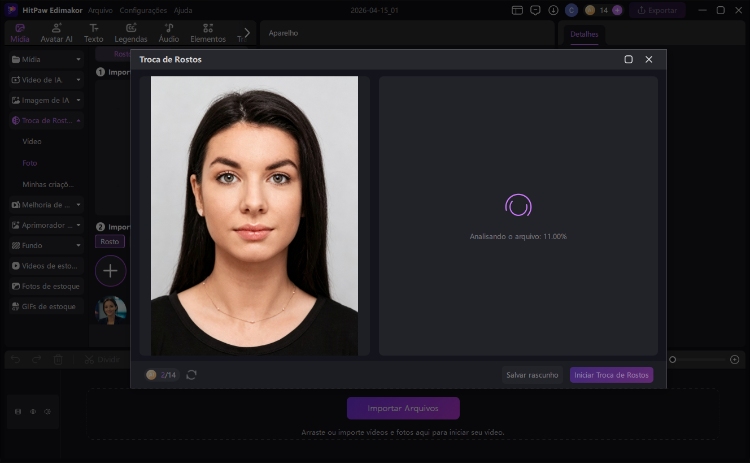The width and height of the screenshot is (750, 463).
Task: Add credits with the purple plus button
Action: (617, 10)
